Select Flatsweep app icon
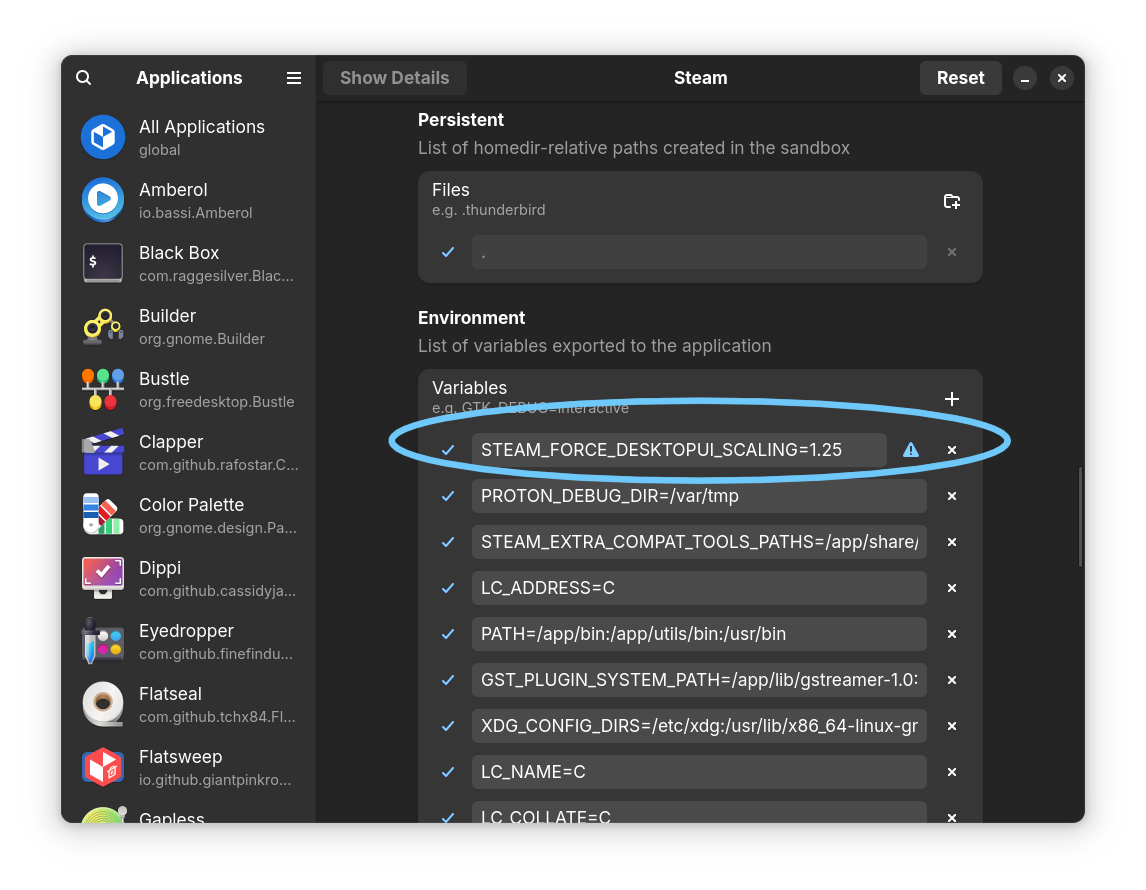The width and height of the screenshot is (1146, 890). (103, 767)
